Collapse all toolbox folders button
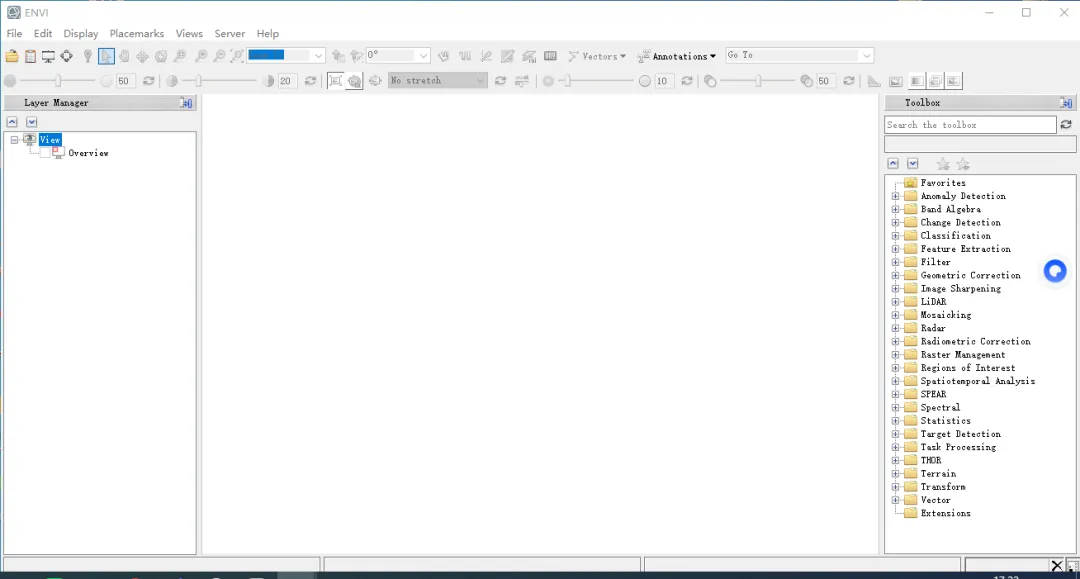The height and width of the screenshot is (579, 1080). click(893, 164)
